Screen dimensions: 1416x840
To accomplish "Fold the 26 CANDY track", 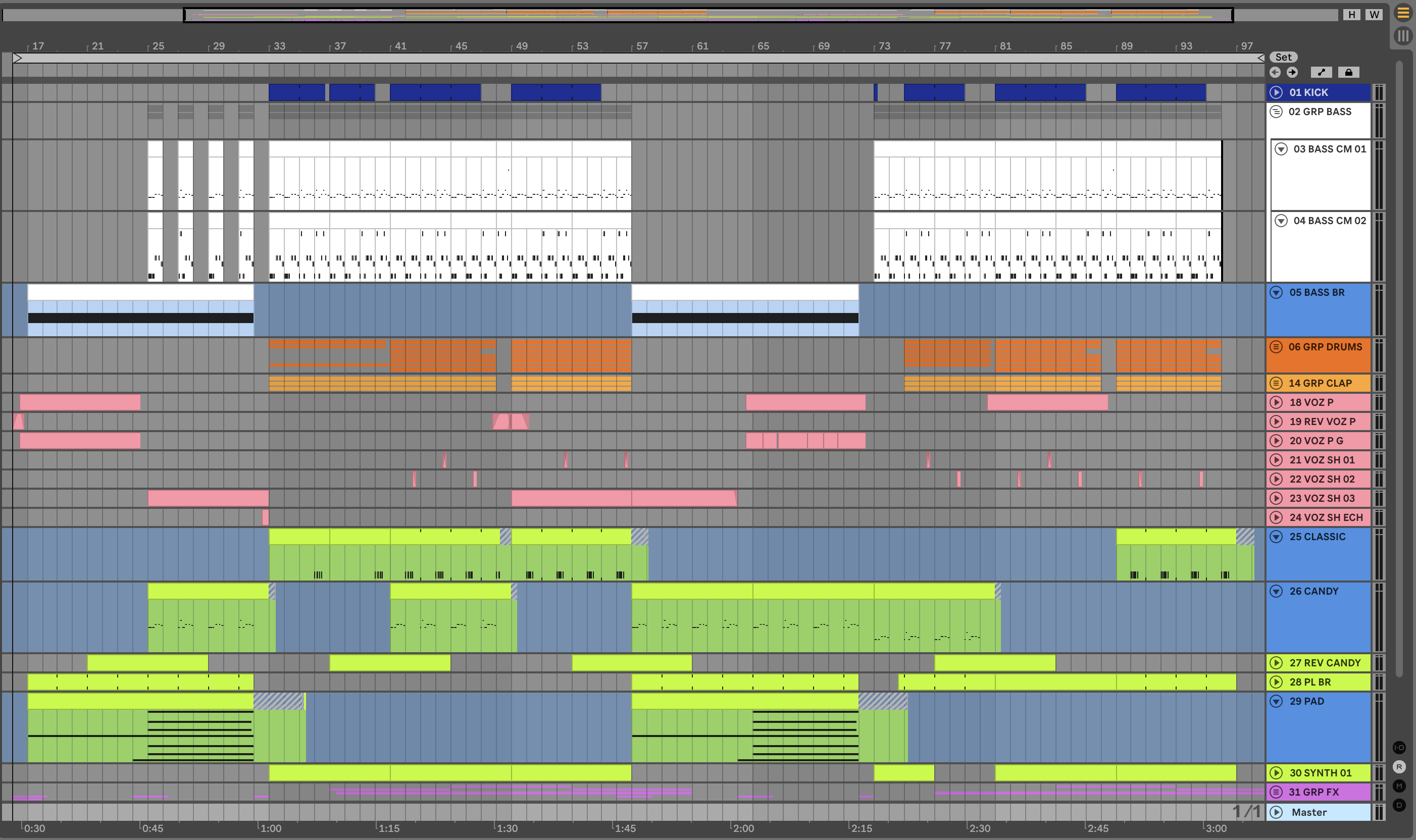I will pos(1276,592).
